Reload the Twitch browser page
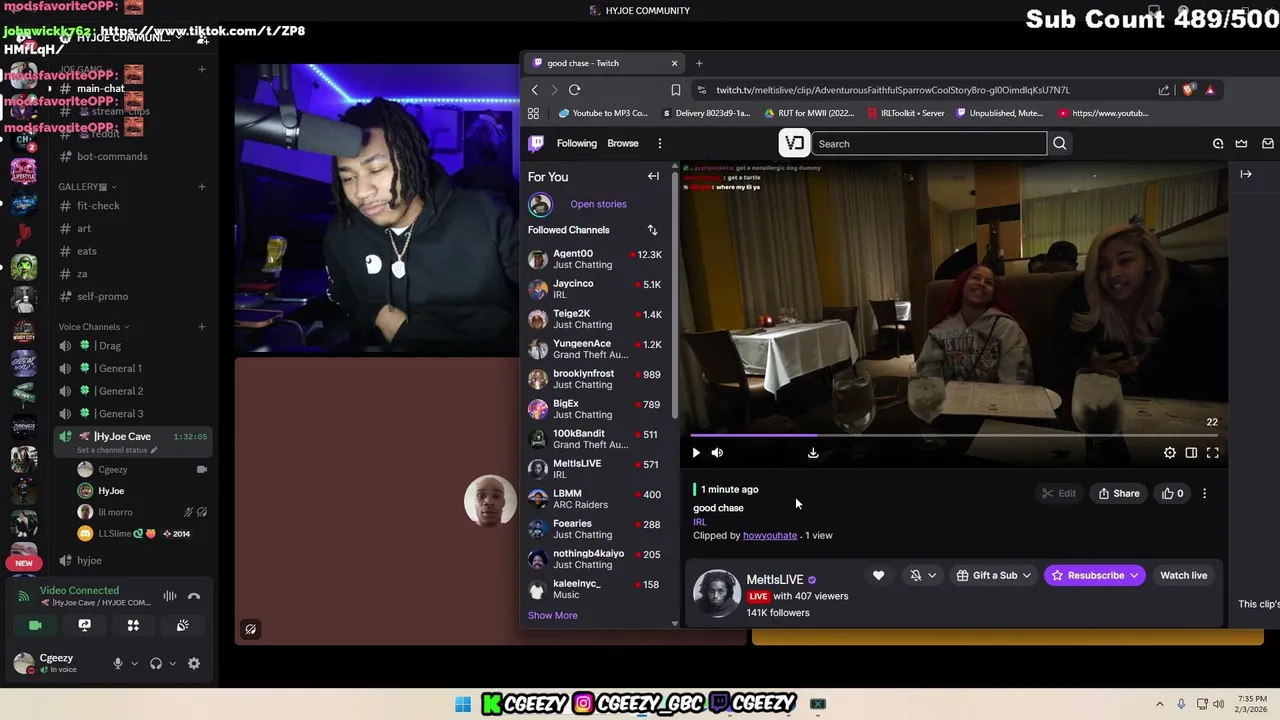Screen dimensions: 1280x720 (x=574, y=90)
